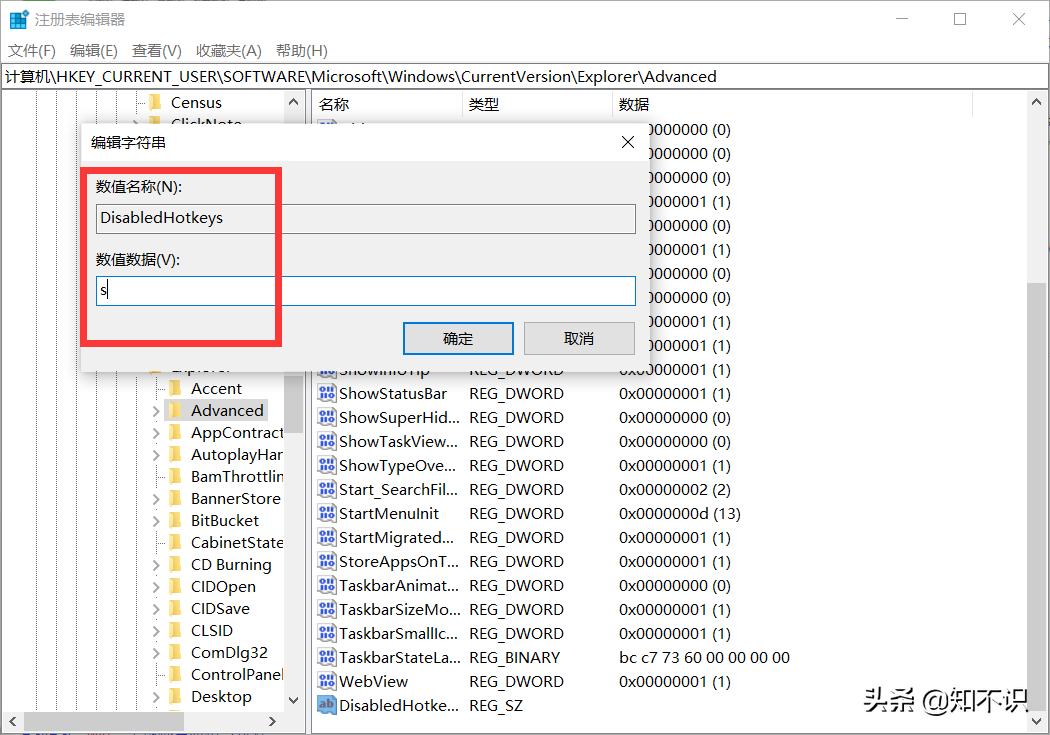Click the ShowStatusBar DWORD value icon
Screen dimensions: 1050x735
326,394
